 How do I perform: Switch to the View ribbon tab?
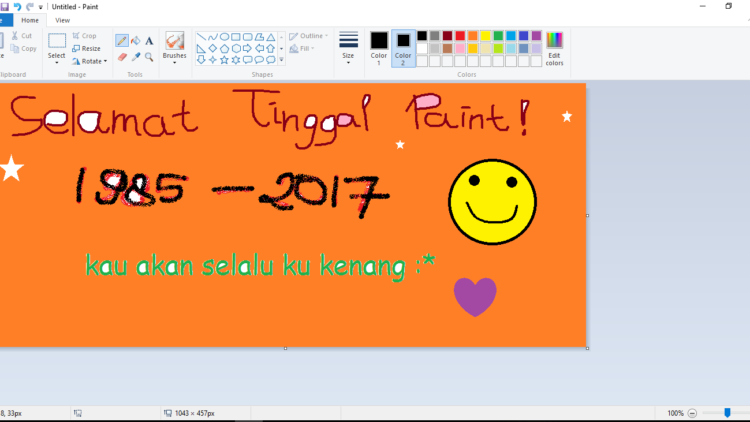[62, 20]
